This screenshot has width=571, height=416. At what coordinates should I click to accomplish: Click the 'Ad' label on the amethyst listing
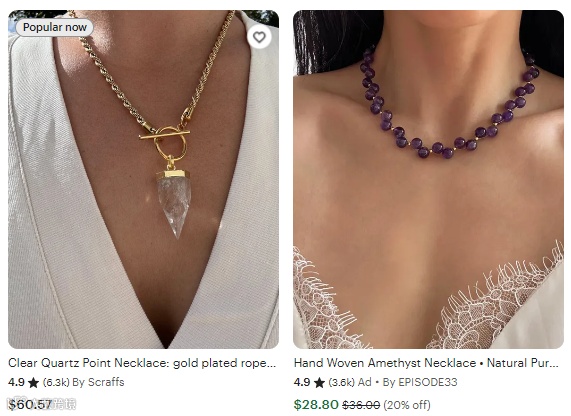pyautogui.click(x=365, y=382)
